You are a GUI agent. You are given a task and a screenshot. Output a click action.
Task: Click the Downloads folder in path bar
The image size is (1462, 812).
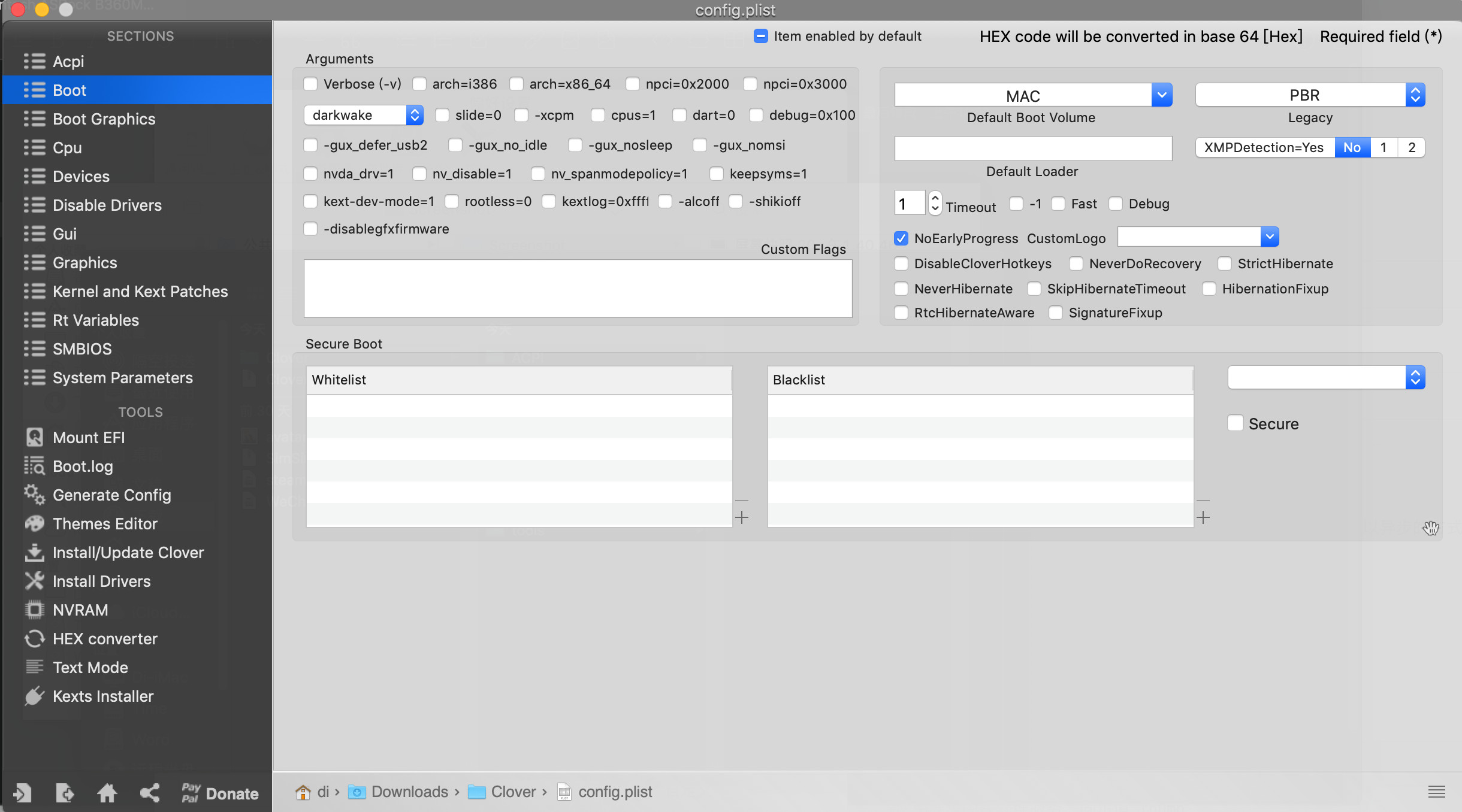398,792
